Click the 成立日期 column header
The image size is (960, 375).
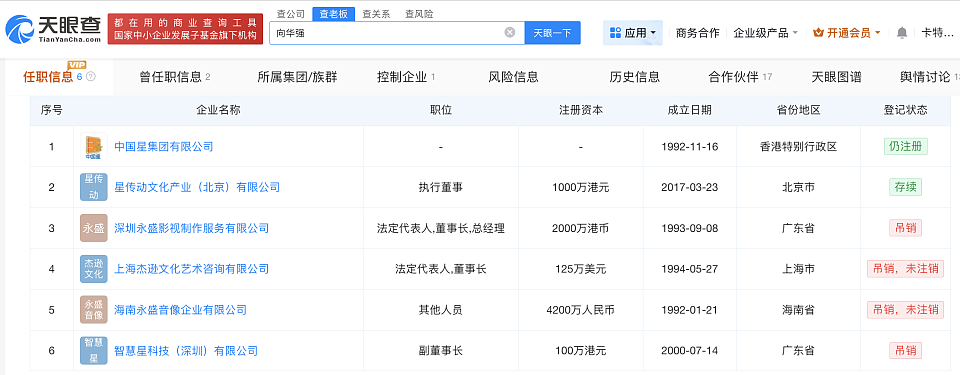(x=689, y=110)
